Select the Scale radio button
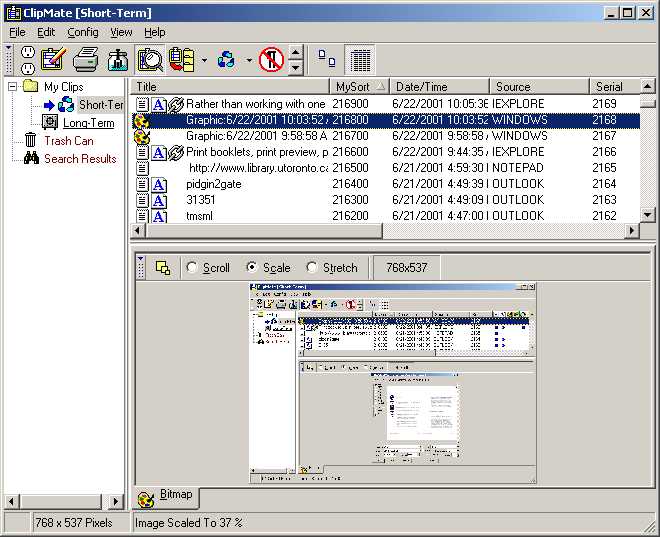The image size is (660, 537). pos(252,267)
